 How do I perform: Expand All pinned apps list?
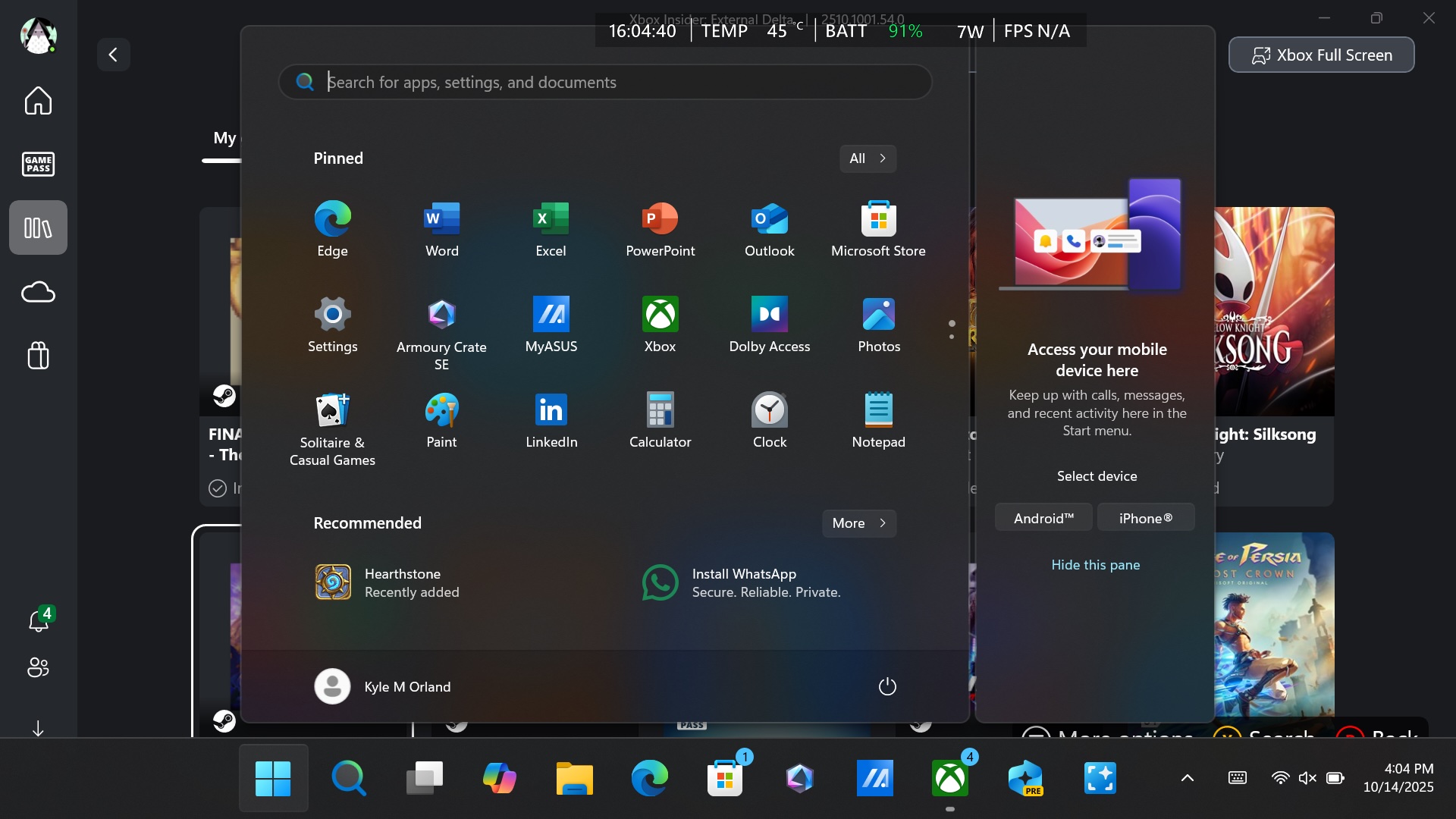tap(868, 158)
